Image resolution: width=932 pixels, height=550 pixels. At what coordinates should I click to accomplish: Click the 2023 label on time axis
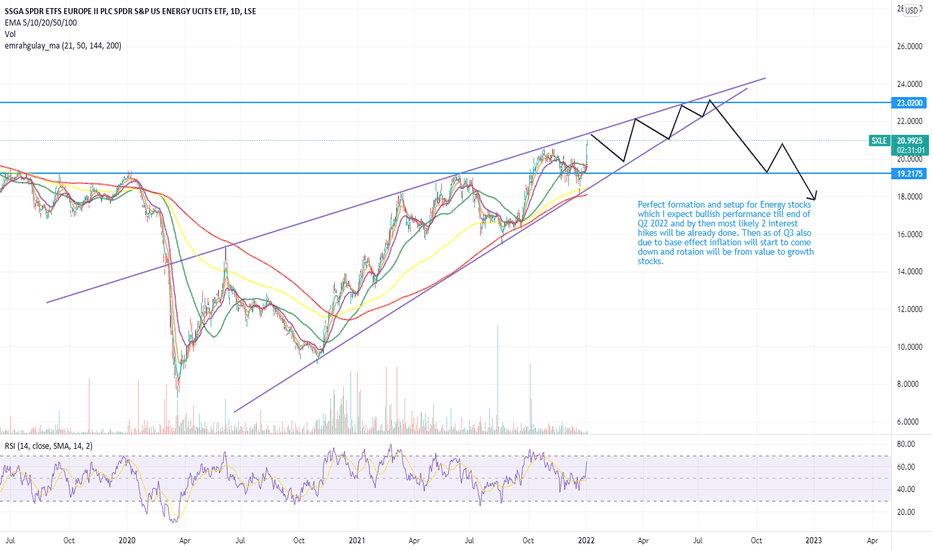click(814, 540)
